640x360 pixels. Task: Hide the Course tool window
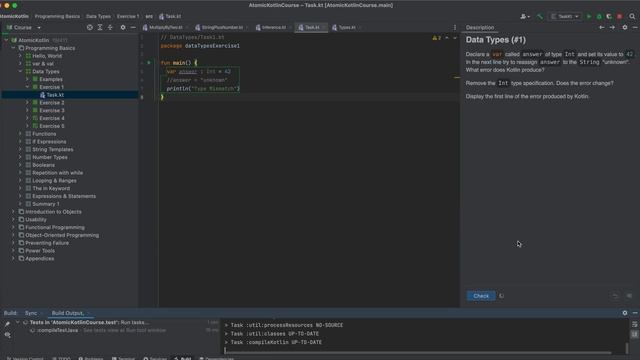133,27
